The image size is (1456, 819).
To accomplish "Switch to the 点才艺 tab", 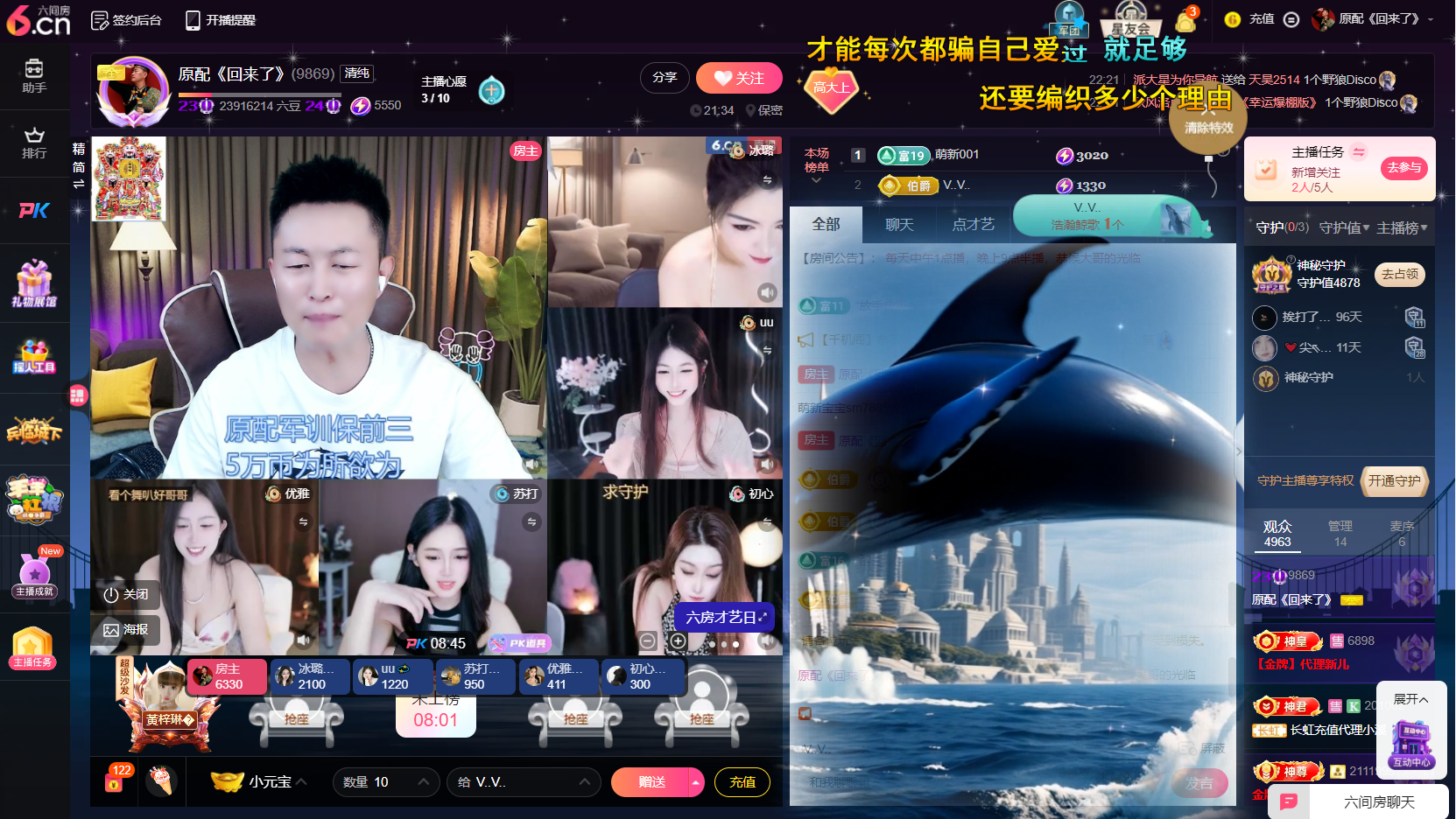I will 973,225.
